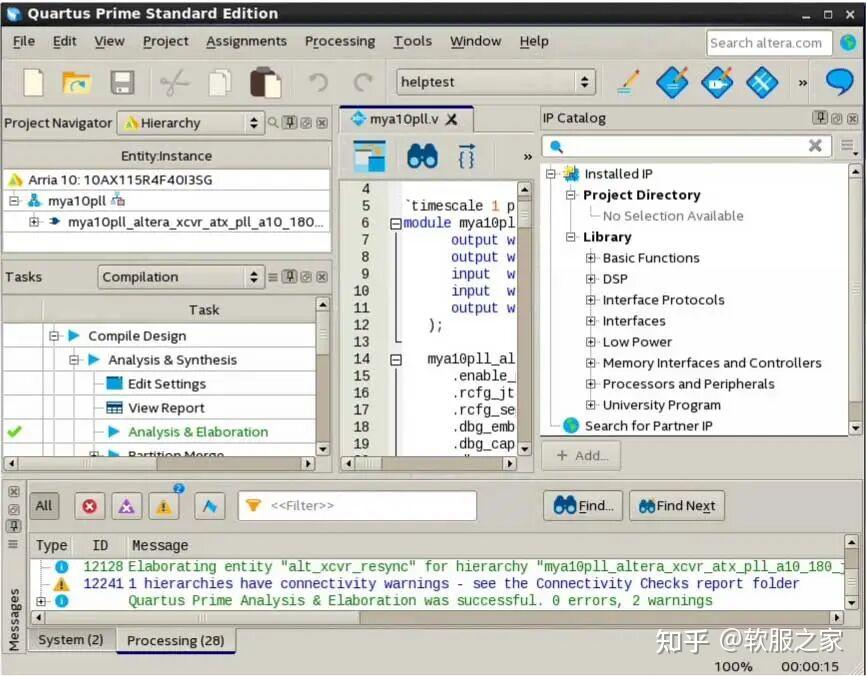
Task: Switch to the Processing (28) messages tab
Action: (176, 640)
